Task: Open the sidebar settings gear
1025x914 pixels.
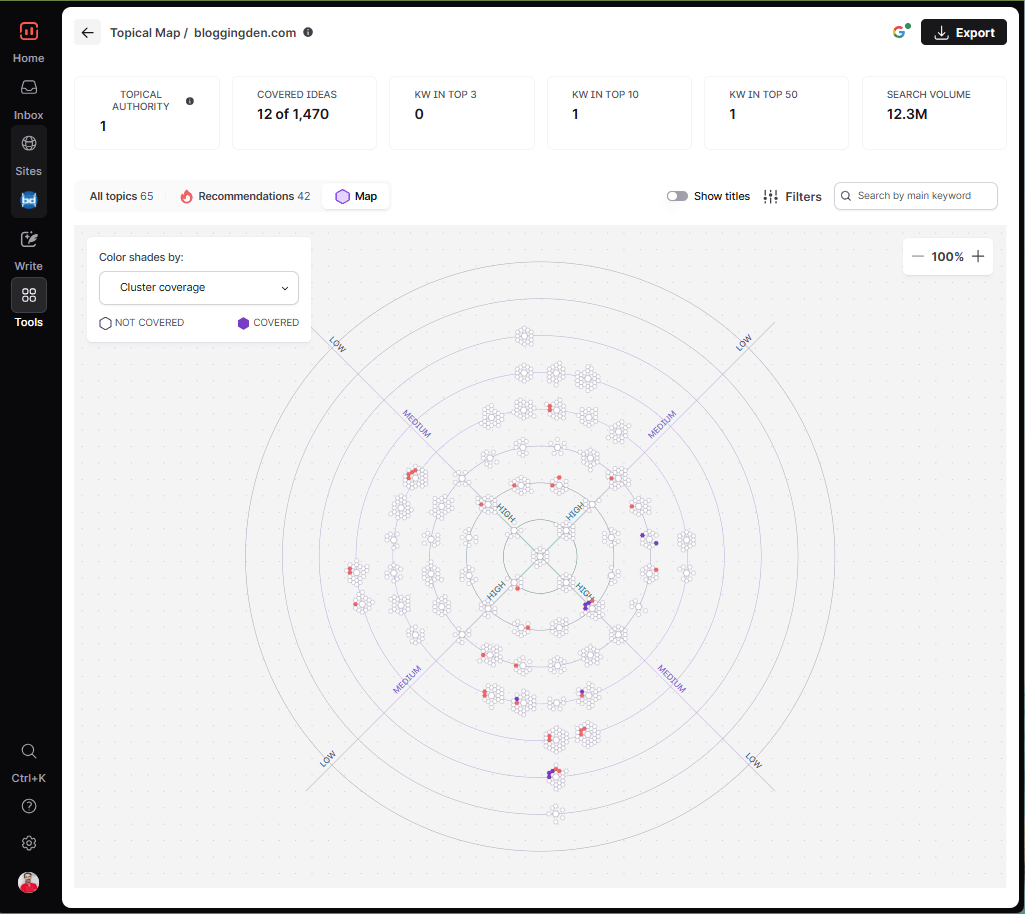Action: coord(29,843)
